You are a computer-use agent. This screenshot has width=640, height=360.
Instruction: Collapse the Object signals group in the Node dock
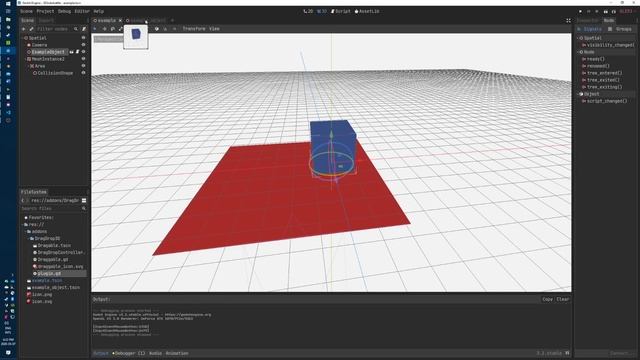click(578, 94)
